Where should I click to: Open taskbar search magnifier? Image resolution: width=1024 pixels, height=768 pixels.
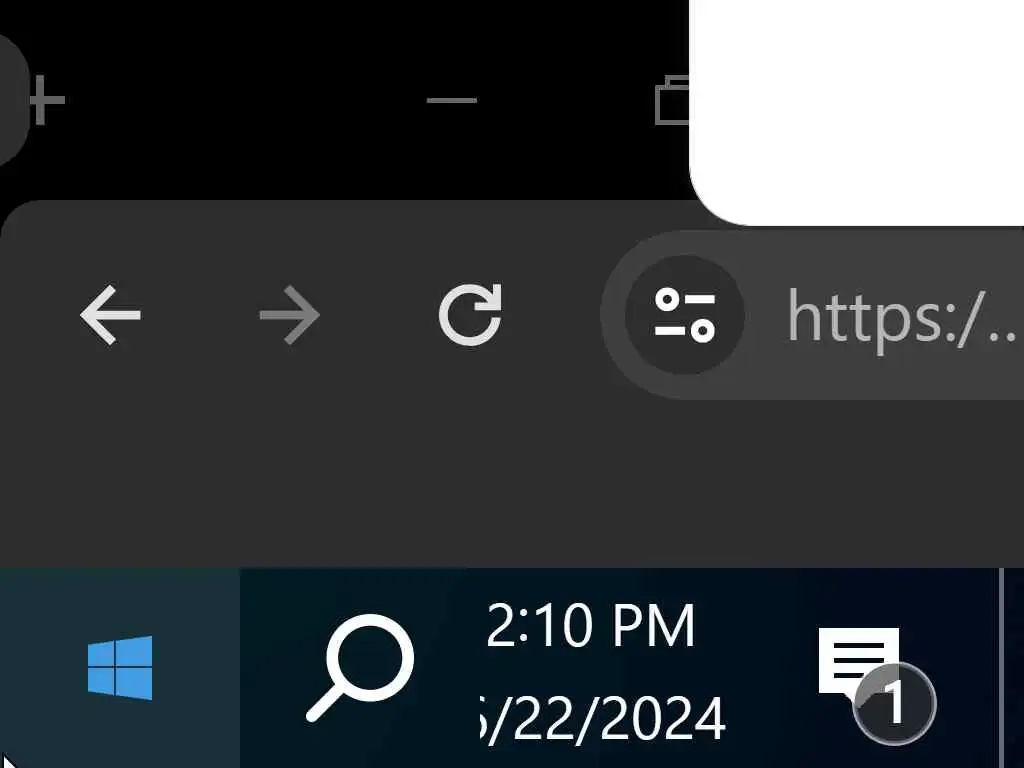coord(360,667)
